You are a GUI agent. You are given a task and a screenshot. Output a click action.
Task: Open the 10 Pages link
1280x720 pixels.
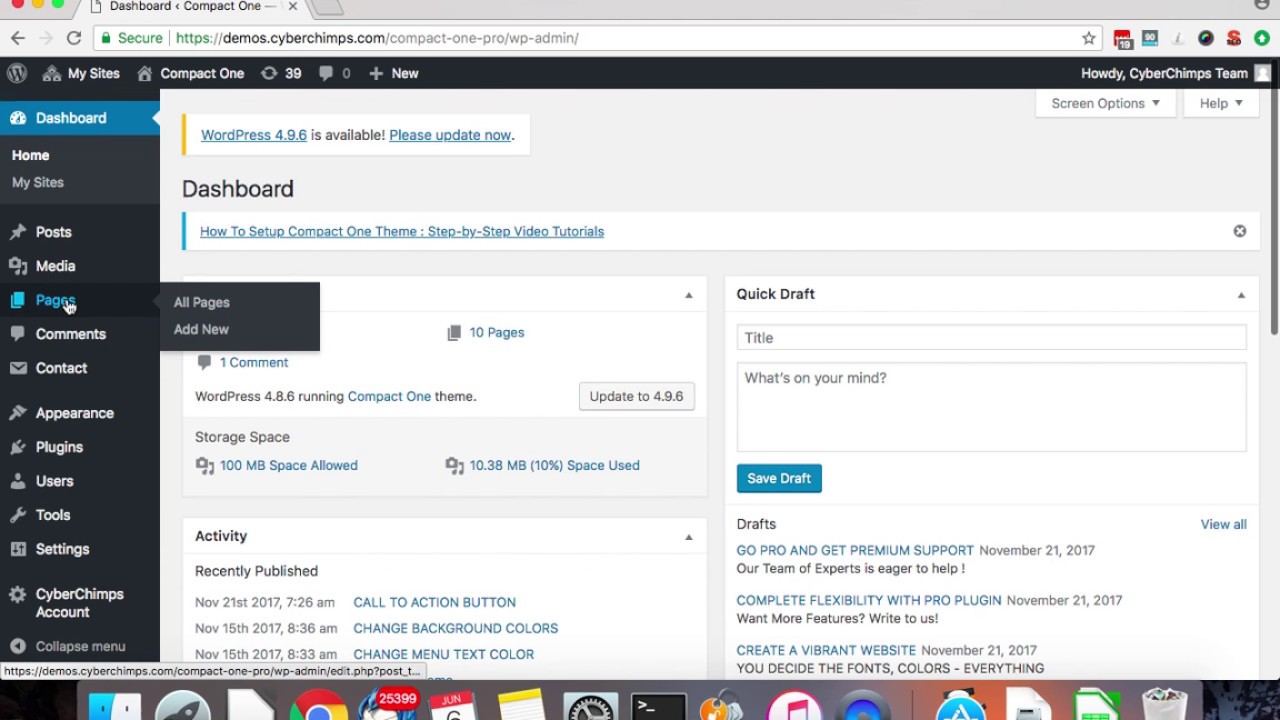[497, 332]
